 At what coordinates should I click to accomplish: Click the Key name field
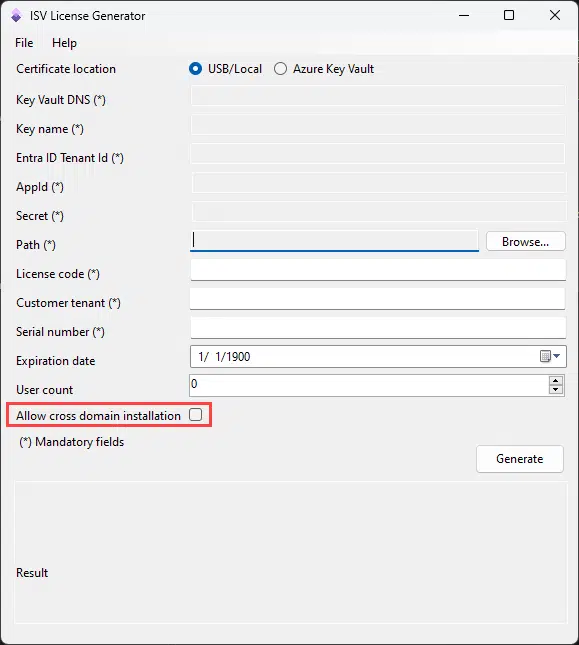coord(378,124)
